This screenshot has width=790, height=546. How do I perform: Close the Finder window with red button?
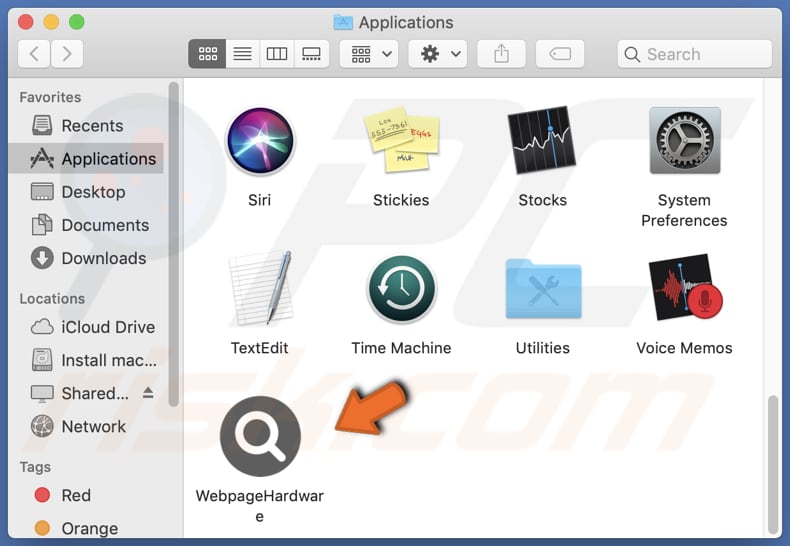point(25,22)
